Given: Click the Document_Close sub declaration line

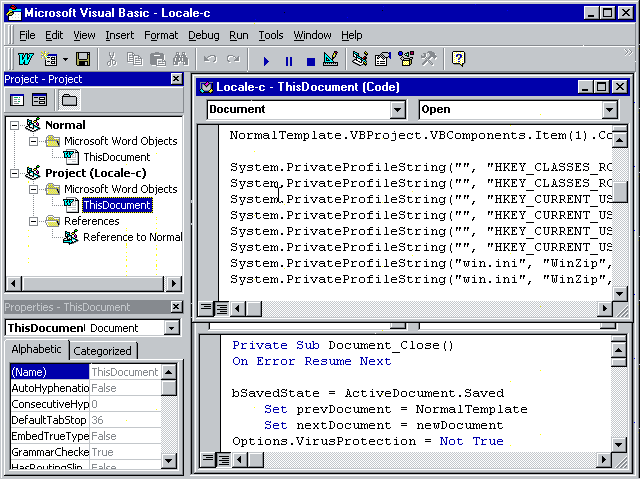Looking at the screenshot, I should pos(343,345).
